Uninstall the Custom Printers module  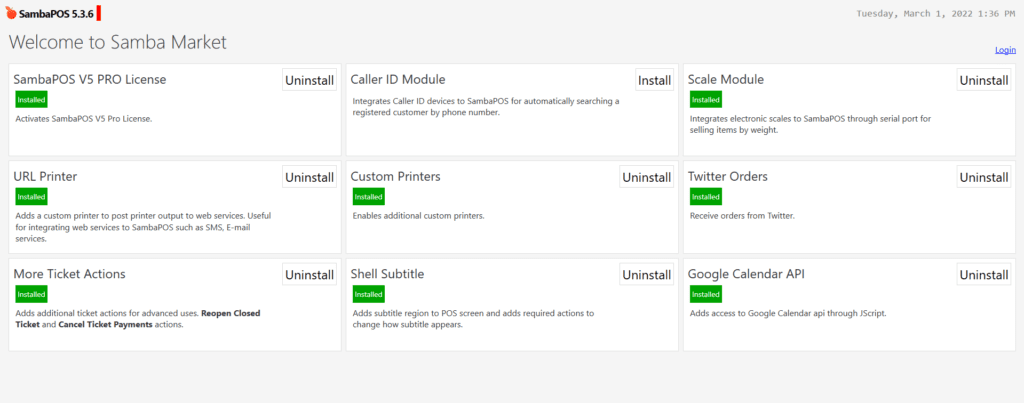[646, 177]
